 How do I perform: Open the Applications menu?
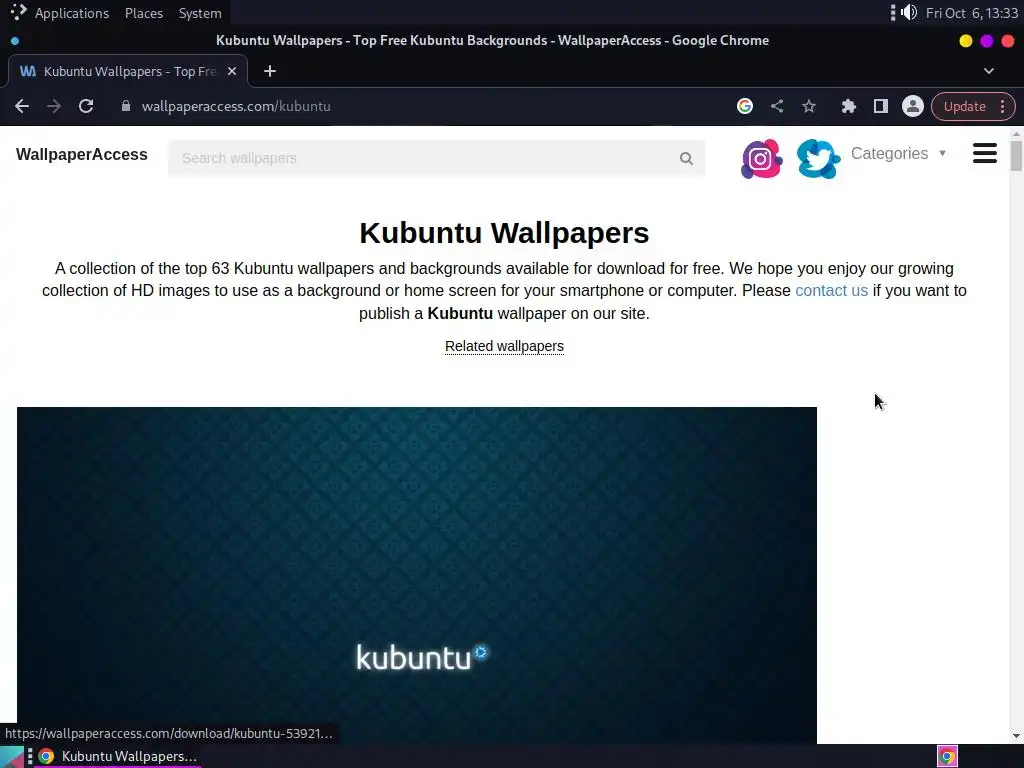click(72, 13)
